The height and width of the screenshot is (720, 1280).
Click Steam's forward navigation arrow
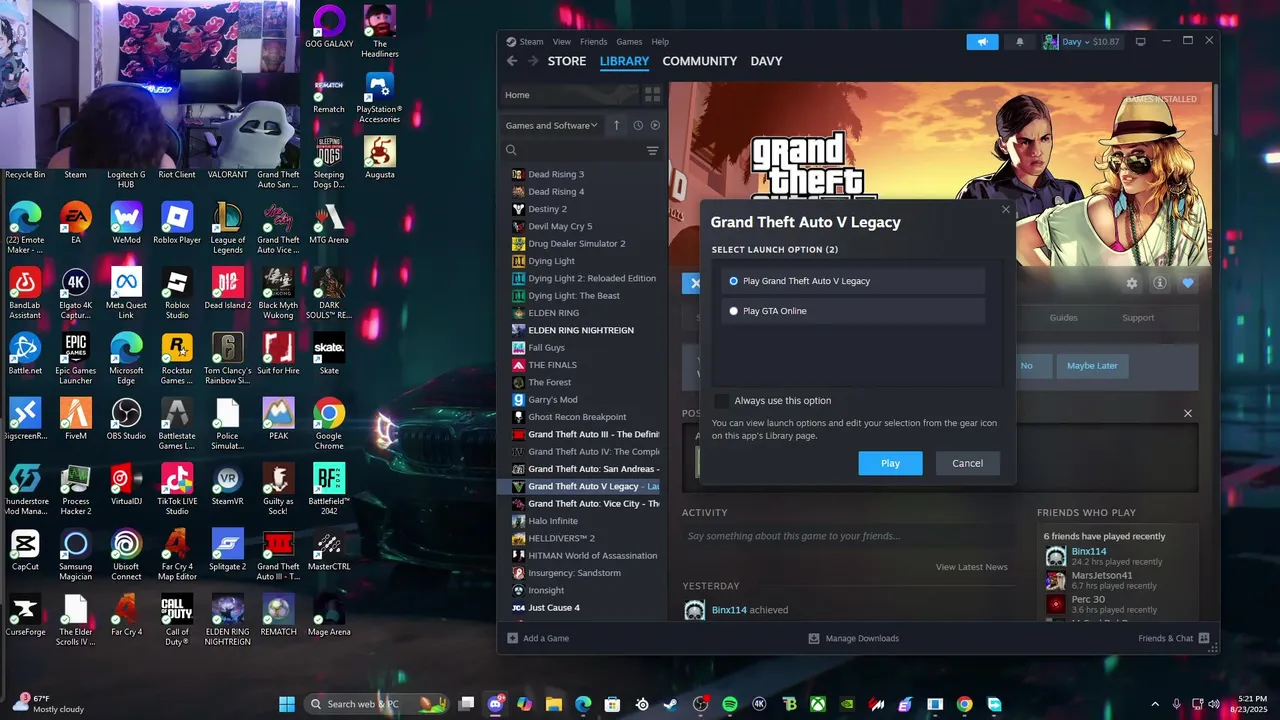(x=533, y=61)
